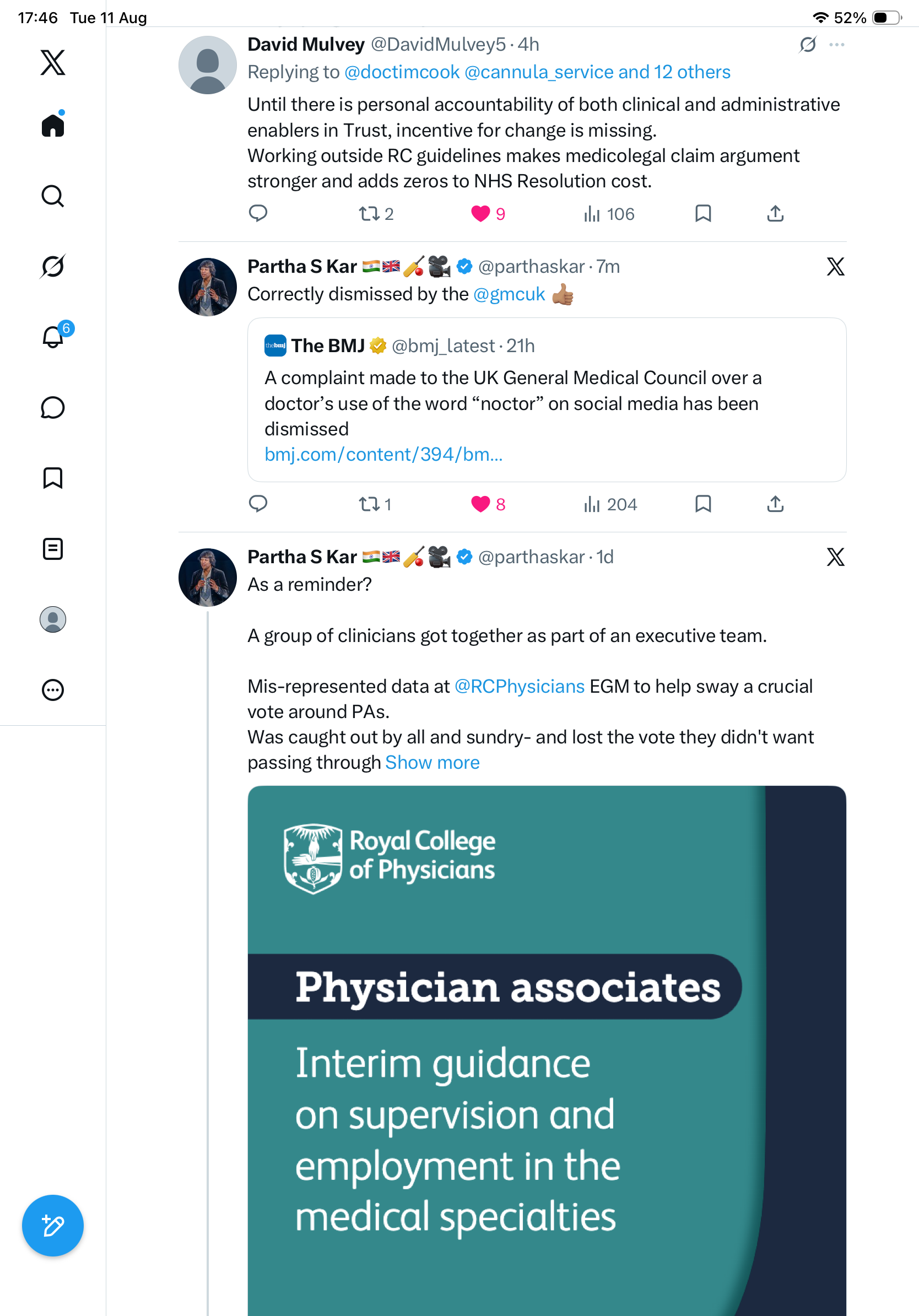
Task: Open More options circle in sidebar
Action: 53,690
